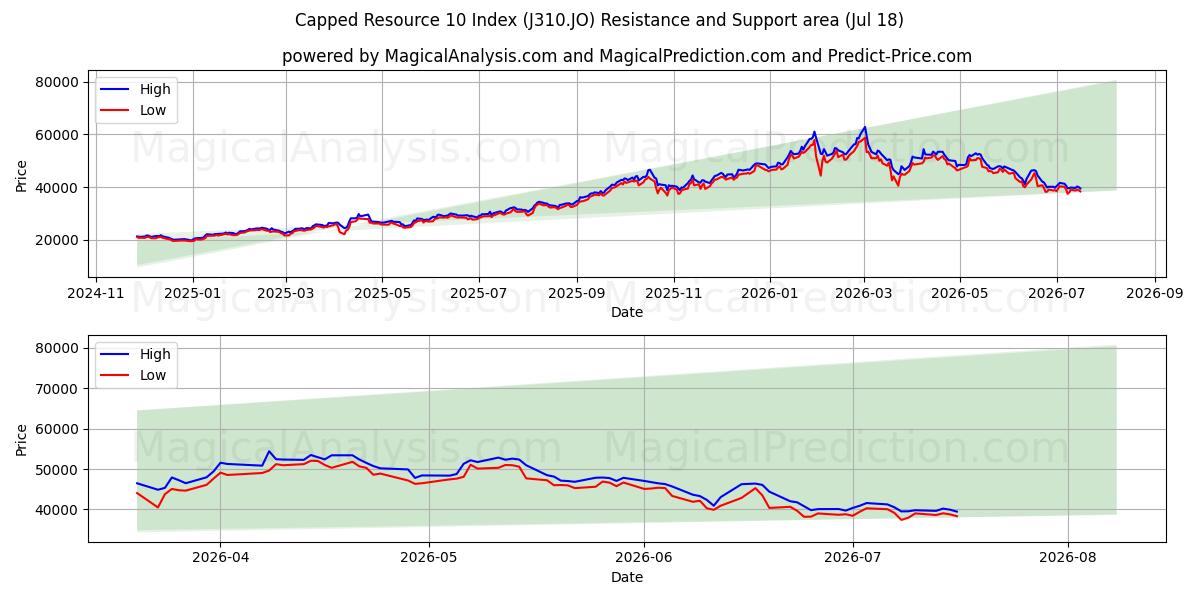Click the top chart x-axis label '2025-09'
The height and width of the screenshot is (600, 1200).
click(x=576, y=295)
